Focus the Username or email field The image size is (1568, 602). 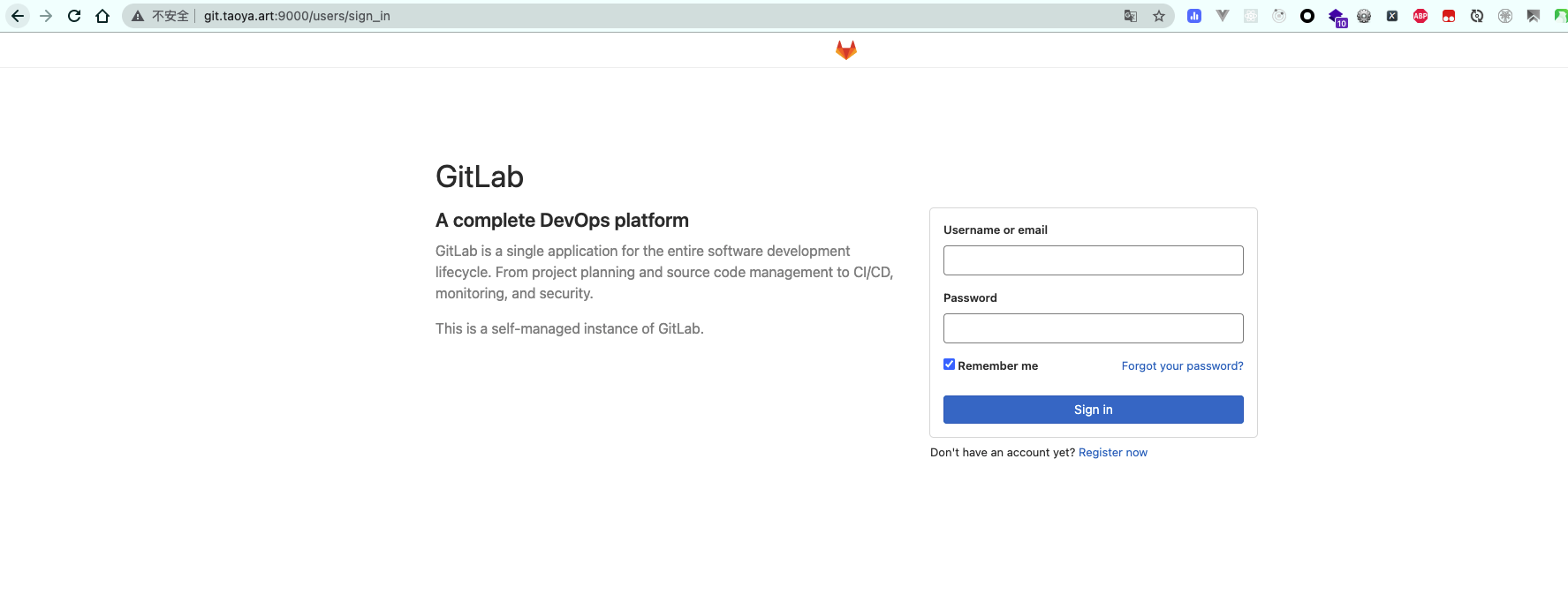[1094, 260]
